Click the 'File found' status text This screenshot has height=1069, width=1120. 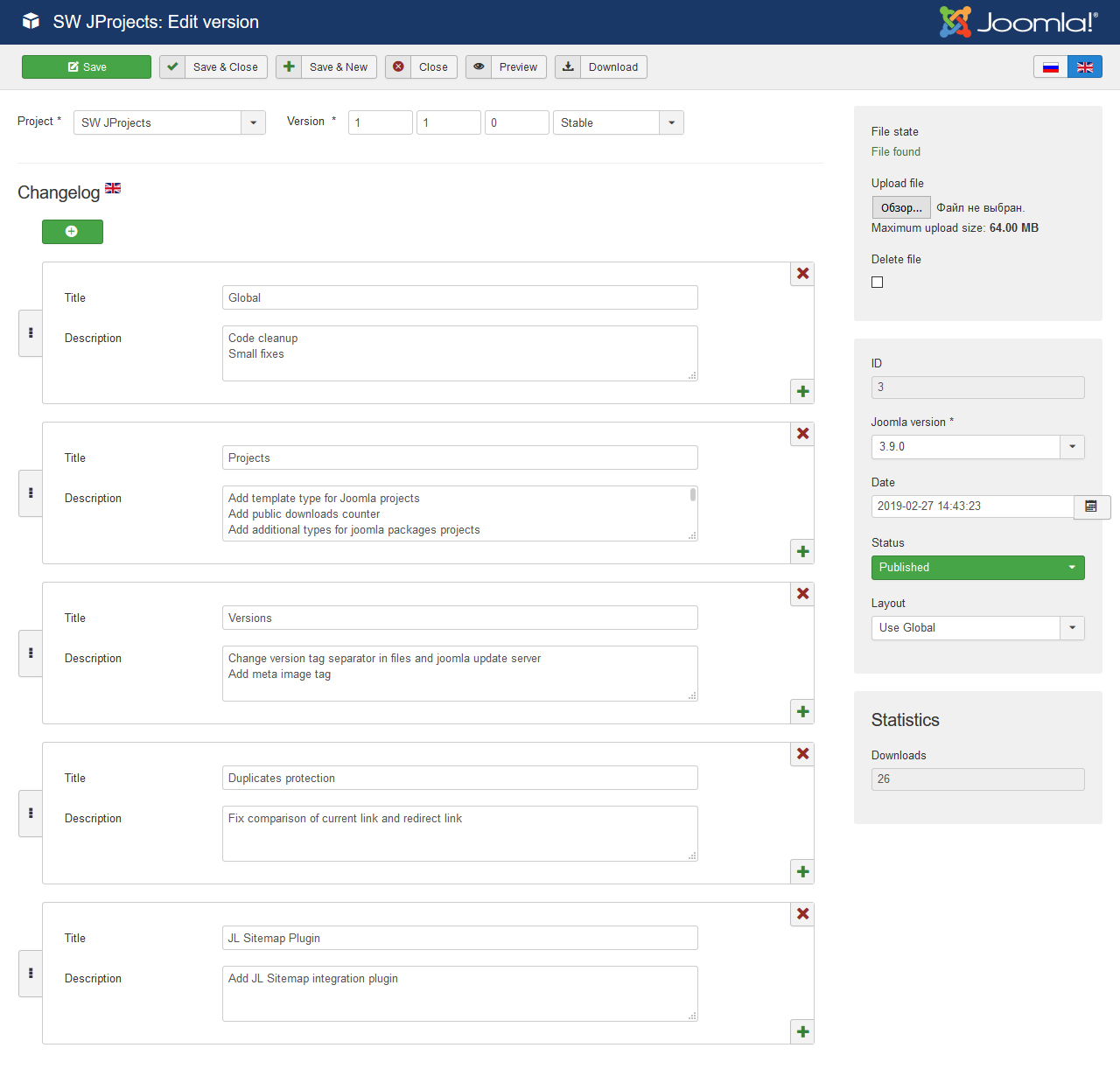click(896, 152)
